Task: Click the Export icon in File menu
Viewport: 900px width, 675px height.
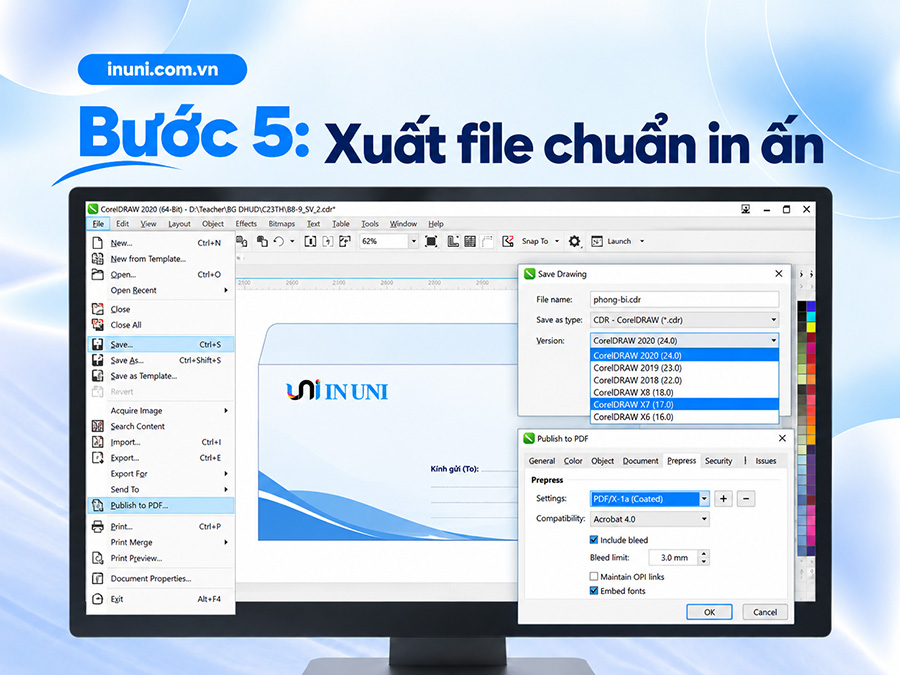Action: 98,457
